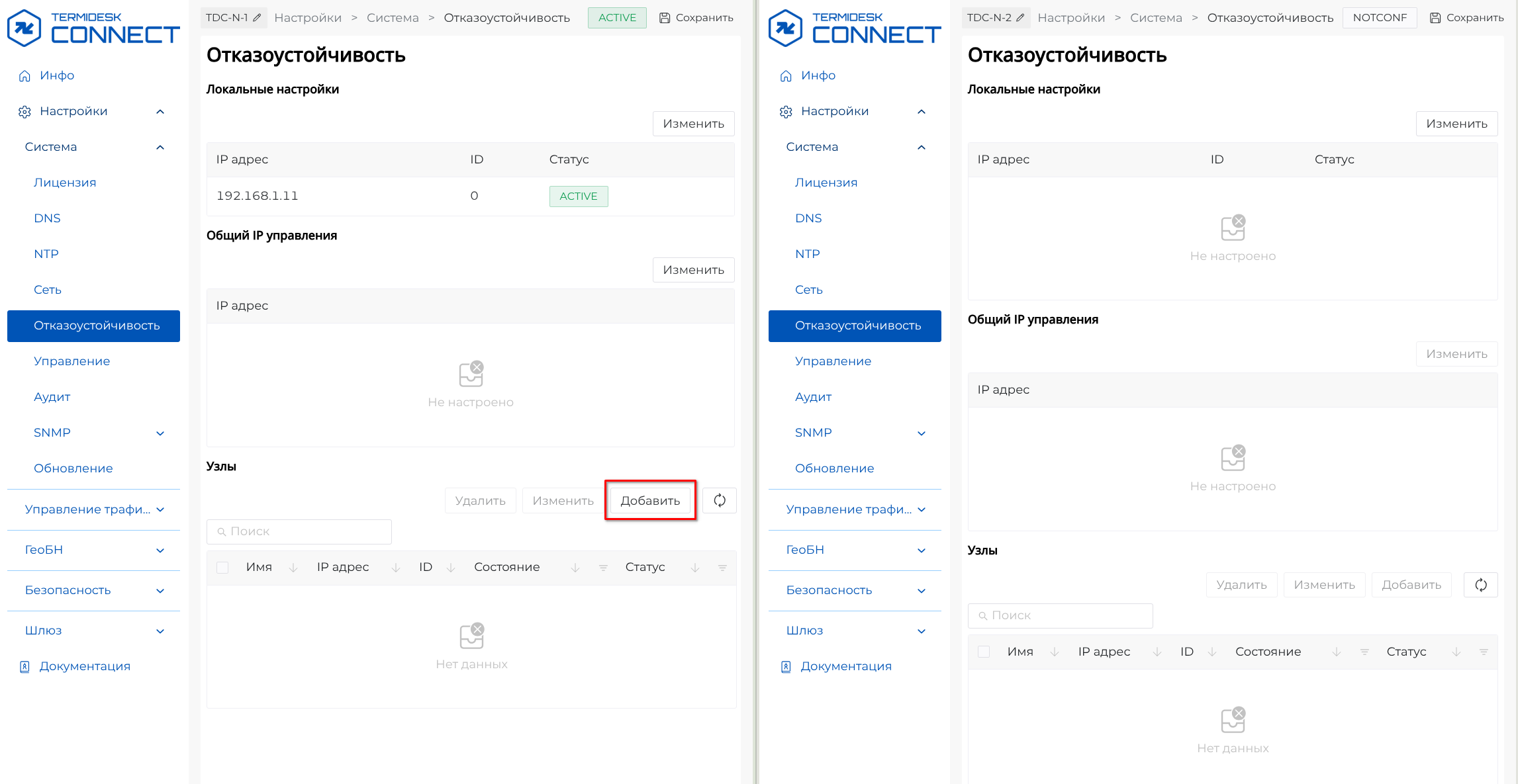Open filter icon on right Статус column

[x=1484, y=652]
